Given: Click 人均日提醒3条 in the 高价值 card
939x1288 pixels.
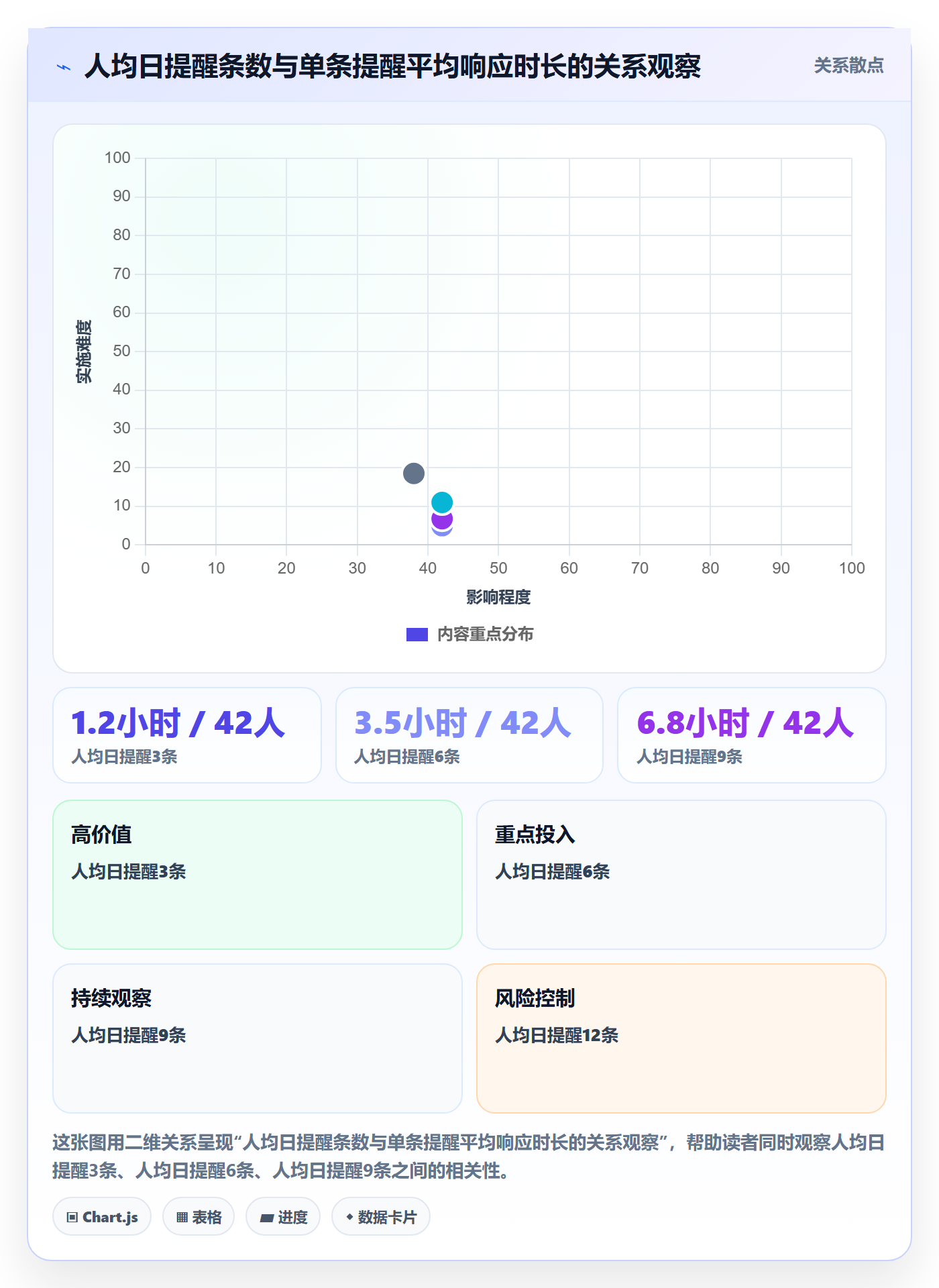Looking at the screenshot, I should [x=129, y=871].
